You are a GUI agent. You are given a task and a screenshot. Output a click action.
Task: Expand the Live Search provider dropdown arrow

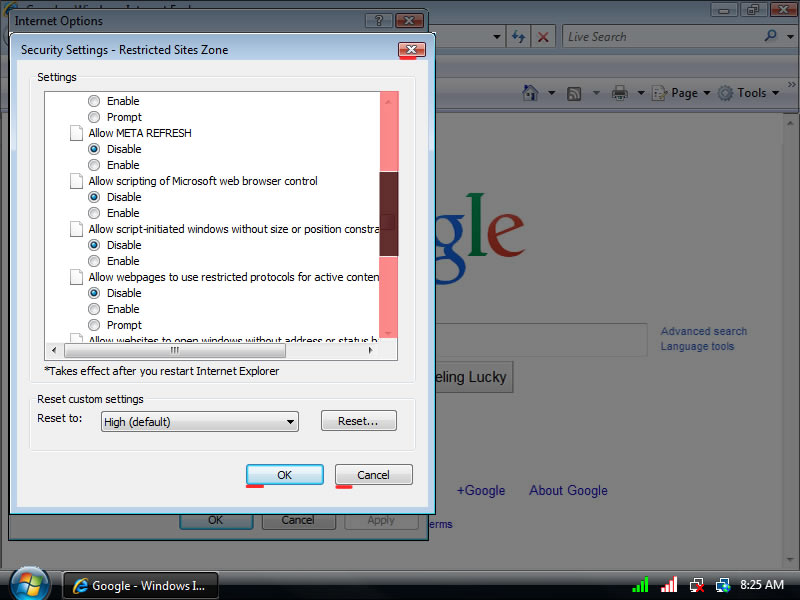(x=790, y=37)
